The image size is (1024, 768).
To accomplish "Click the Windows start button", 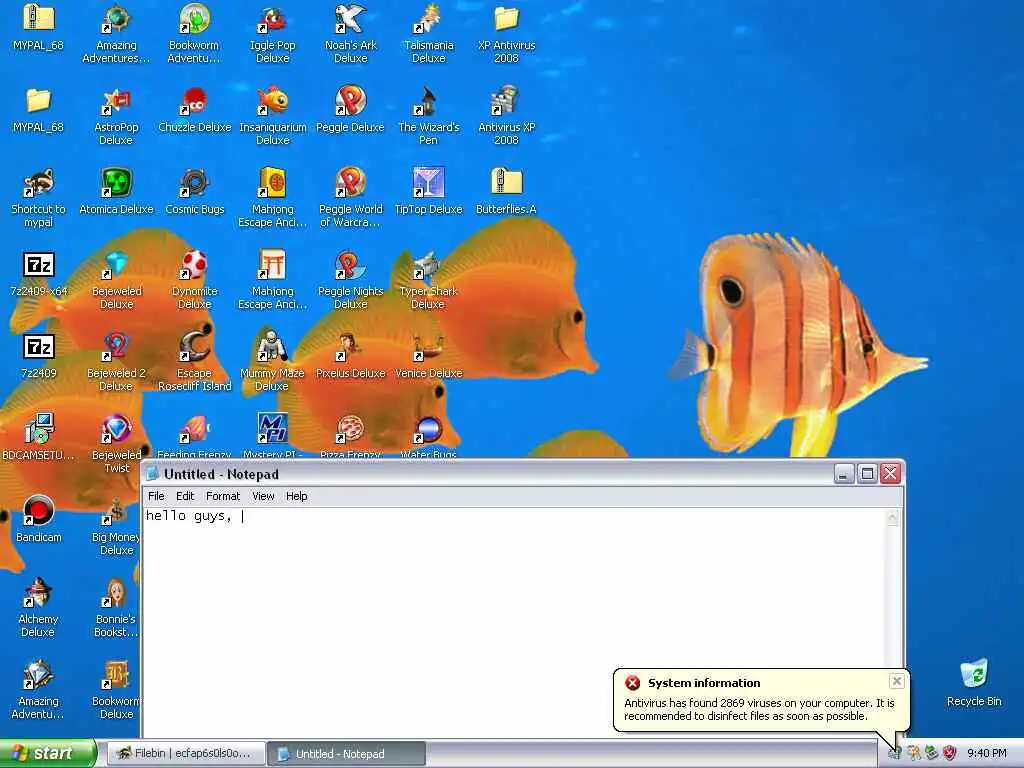I will (47, 754).
